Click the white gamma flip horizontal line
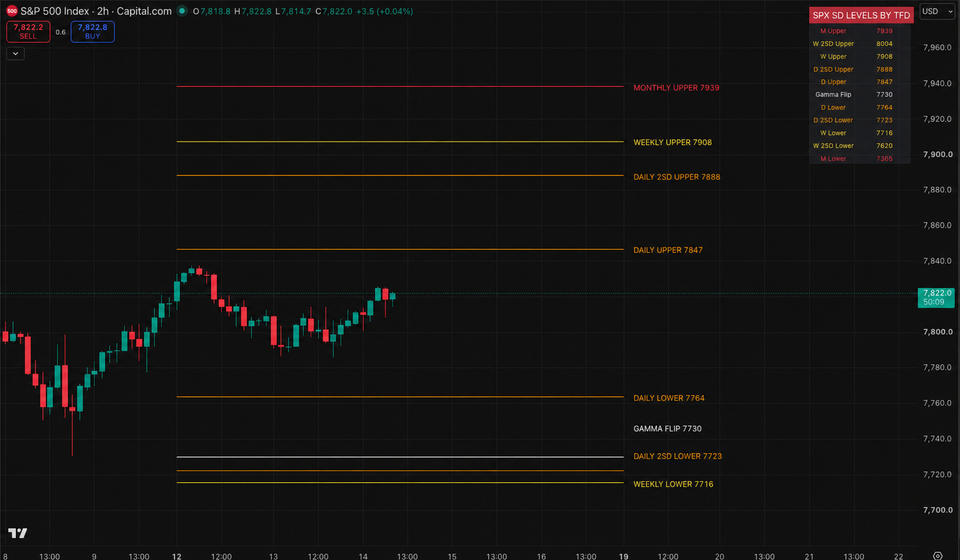The width and height of the screenshot is (960, 560). pyautogui.click(x=400, y=457)
